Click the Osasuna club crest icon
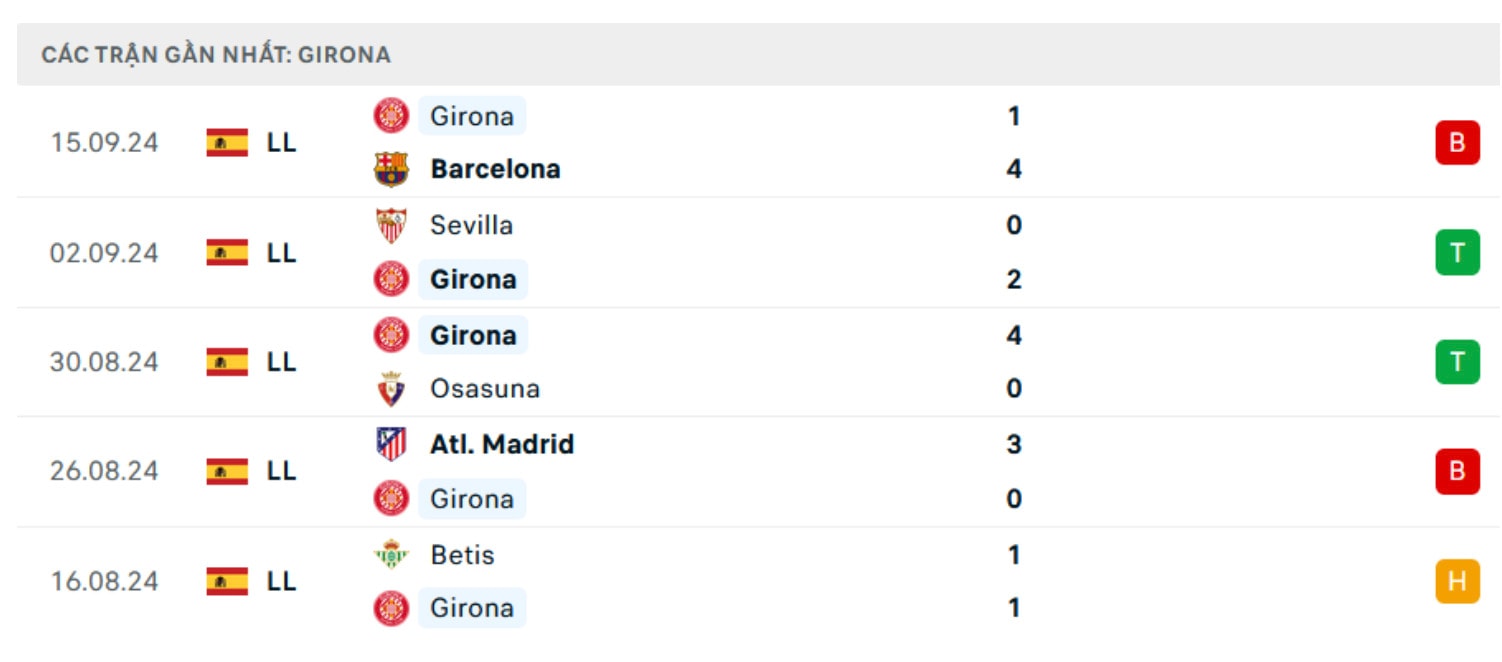Screen dimensions: 1502x662 pos(391,389)
